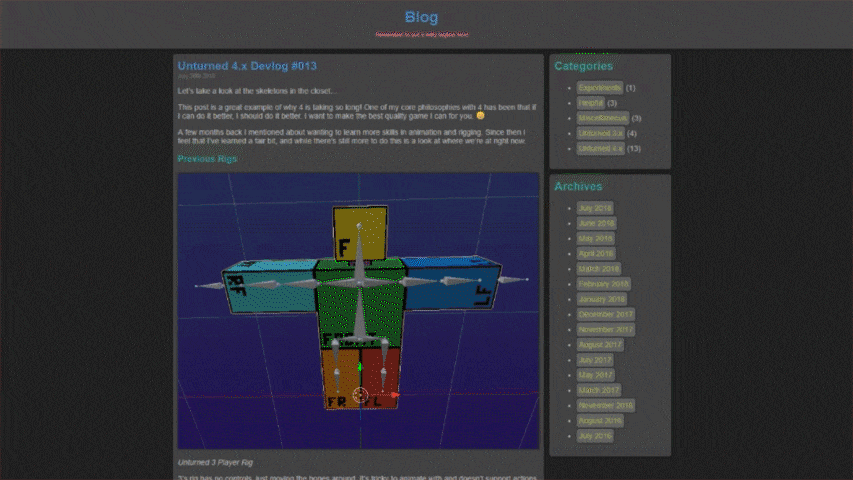Click the Unturned 3 Player Rig caption

(215, 463)
